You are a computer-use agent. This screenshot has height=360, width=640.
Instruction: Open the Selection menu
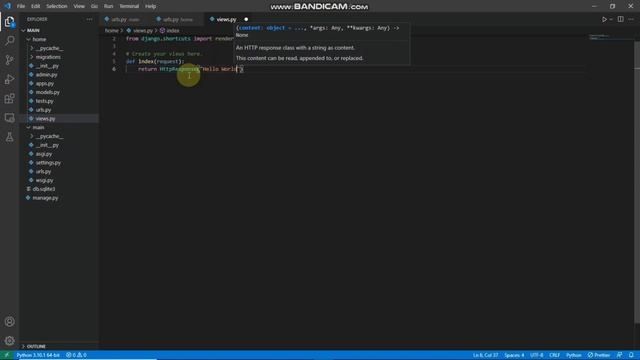click(57, 6)
